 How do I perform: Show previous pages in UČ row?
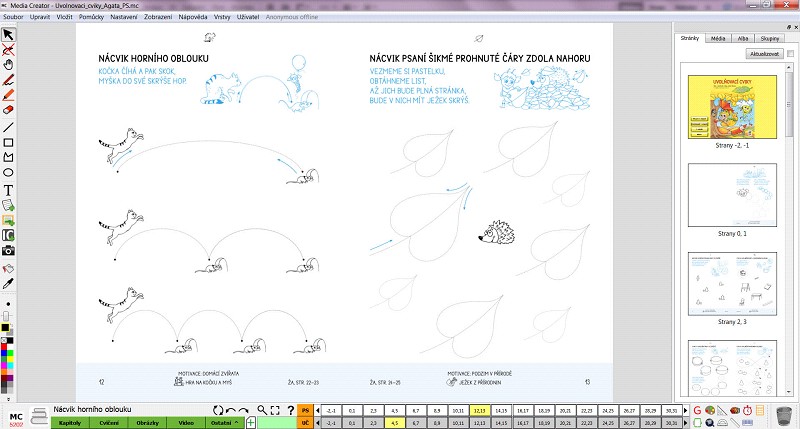pyautogui.click(x=318, y=423)
